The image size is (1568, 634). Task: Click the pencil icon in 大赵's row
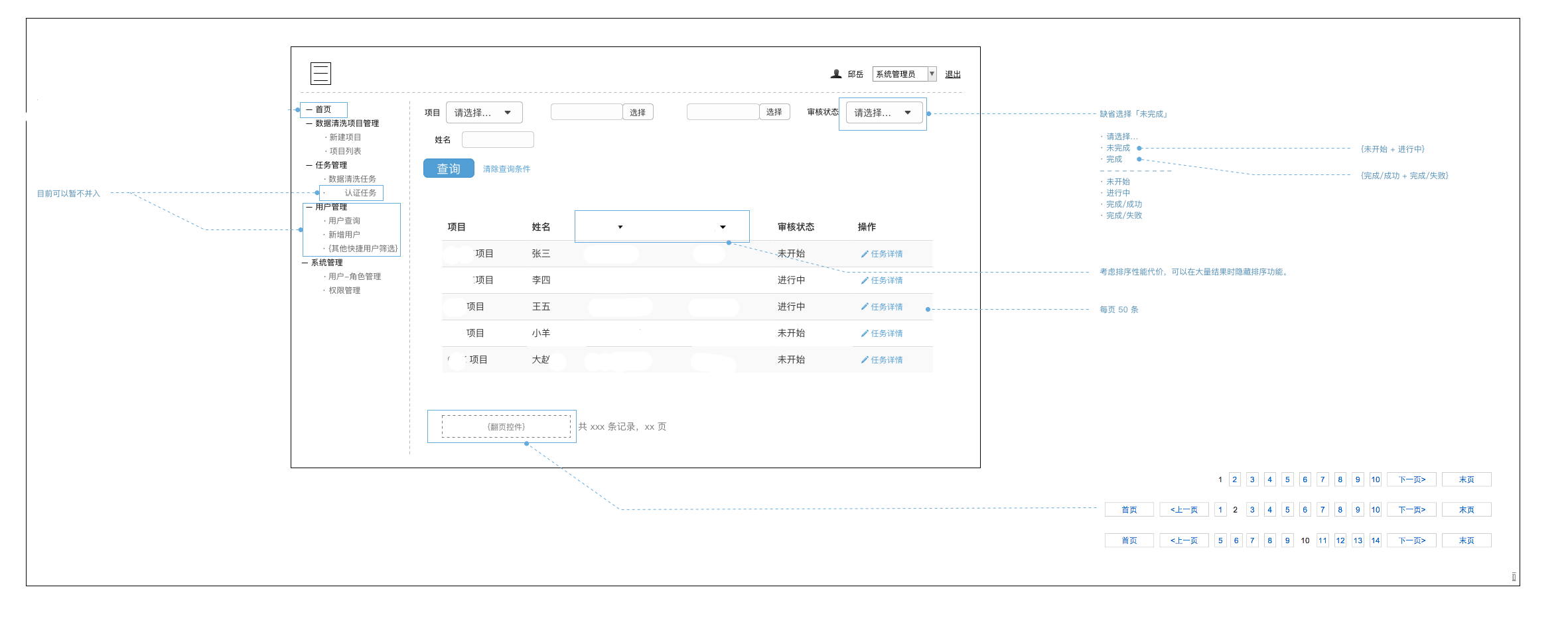[x=865, y=360]
